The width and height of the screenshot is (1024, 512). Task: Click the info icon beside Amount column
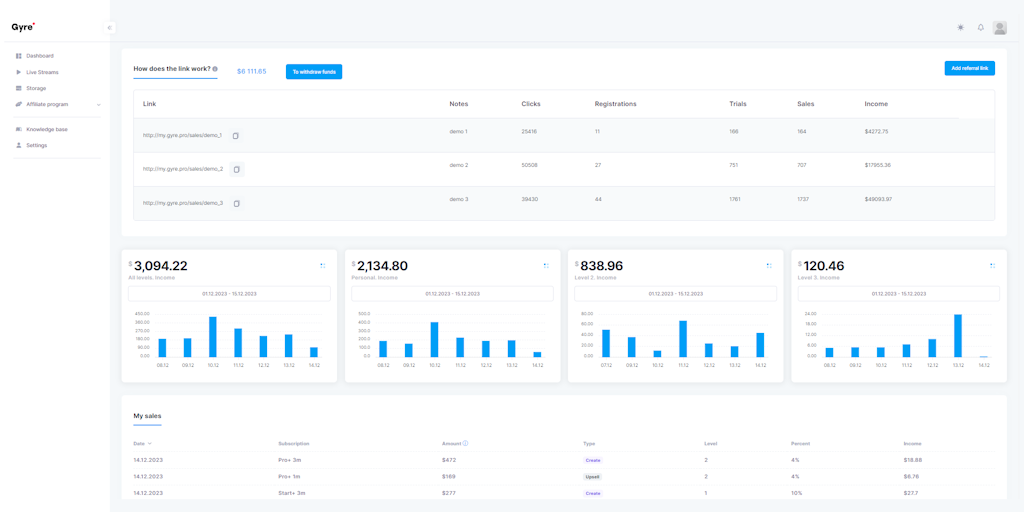pos(465,443)
